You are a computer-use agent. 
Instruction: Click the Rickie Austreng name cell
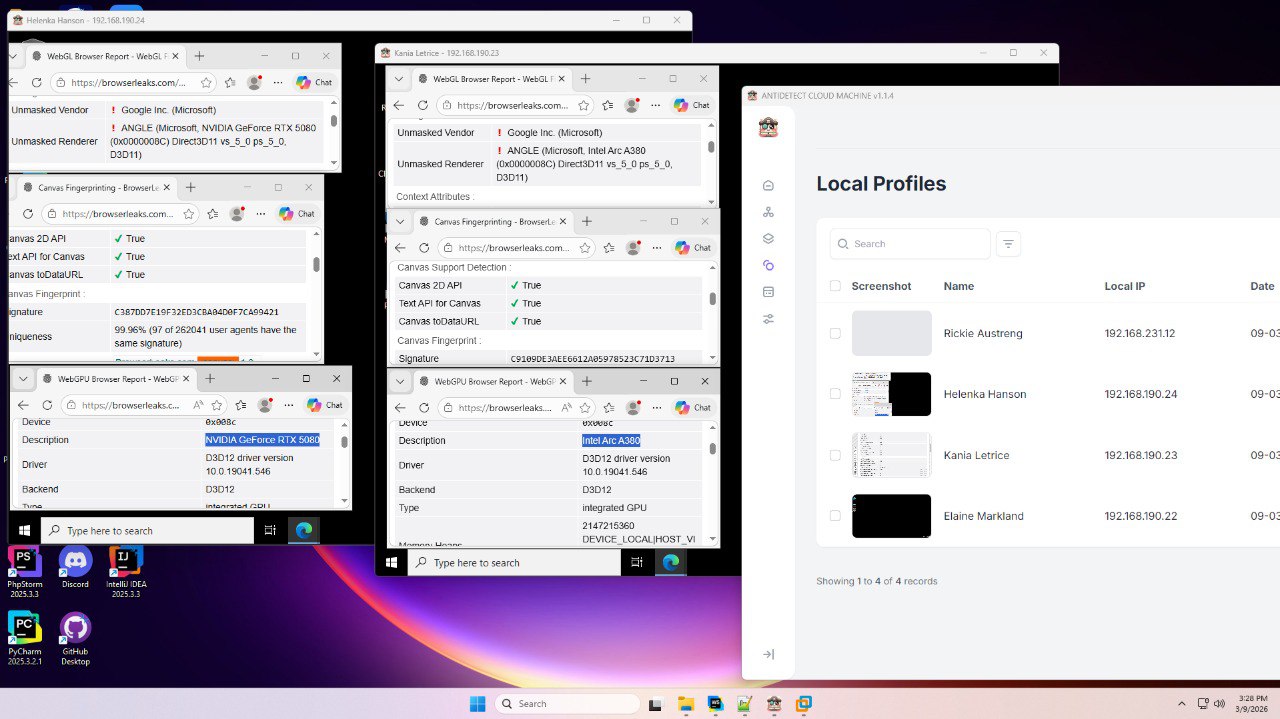click(983, 333)
